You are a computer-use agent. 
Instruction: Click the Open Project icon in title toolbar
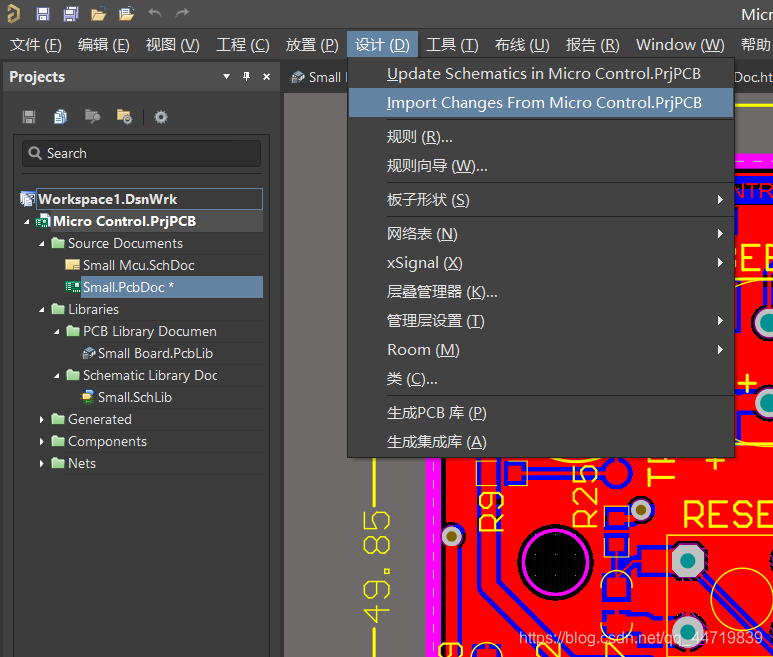[x=126, y=14]
